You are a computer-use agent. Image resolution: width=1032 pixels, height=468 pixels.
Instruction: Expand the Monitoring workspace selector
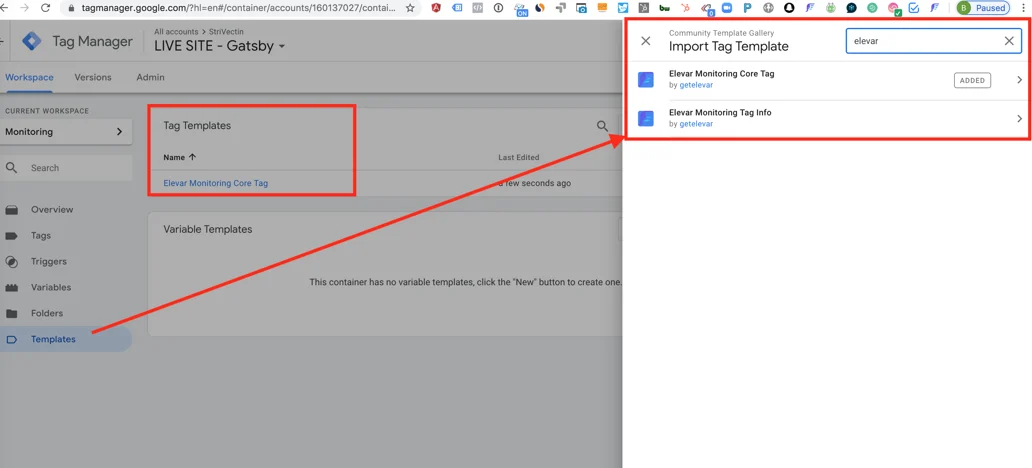pos(66,132)
